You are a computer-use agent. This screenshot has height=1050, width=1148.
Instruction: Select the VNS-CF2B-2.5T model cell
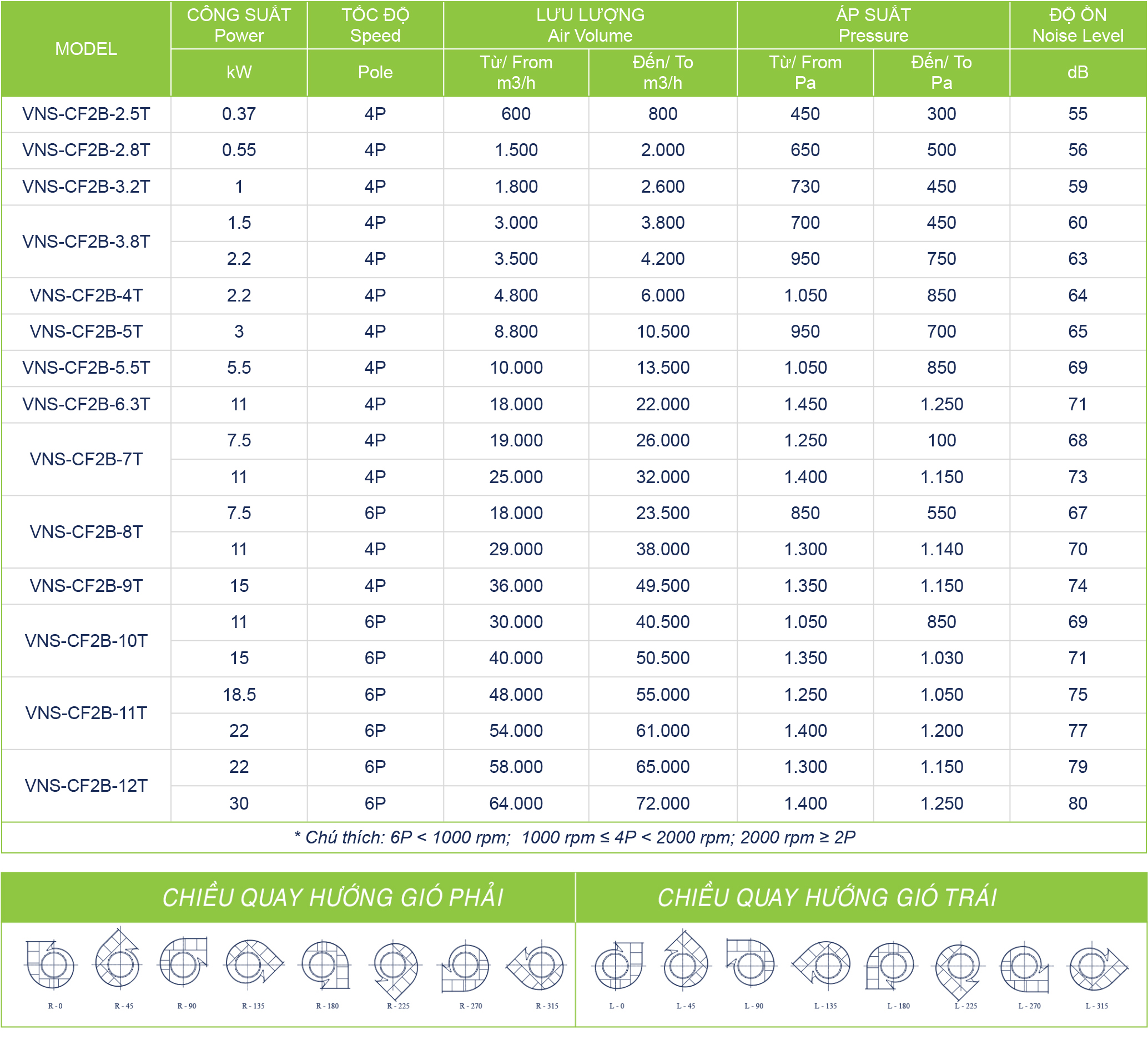(x=86, y=114)
